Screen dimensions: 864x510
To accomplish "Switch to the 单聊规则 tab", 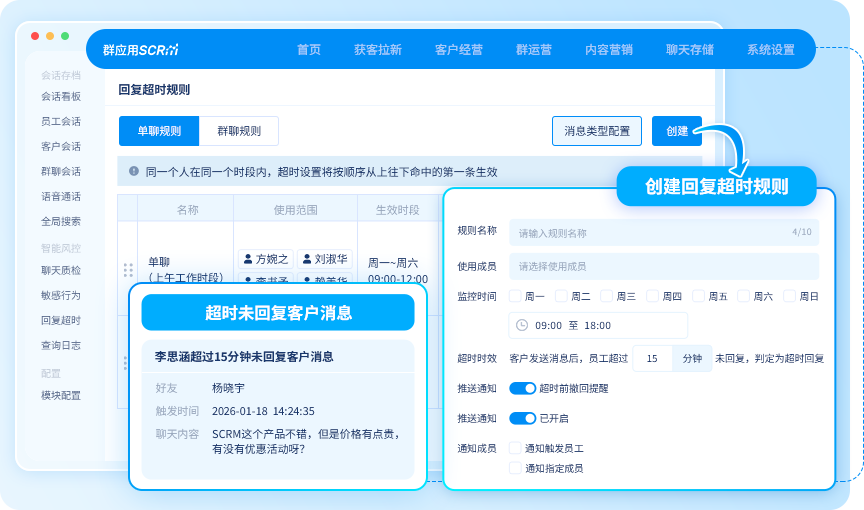I will pos(159,131).
